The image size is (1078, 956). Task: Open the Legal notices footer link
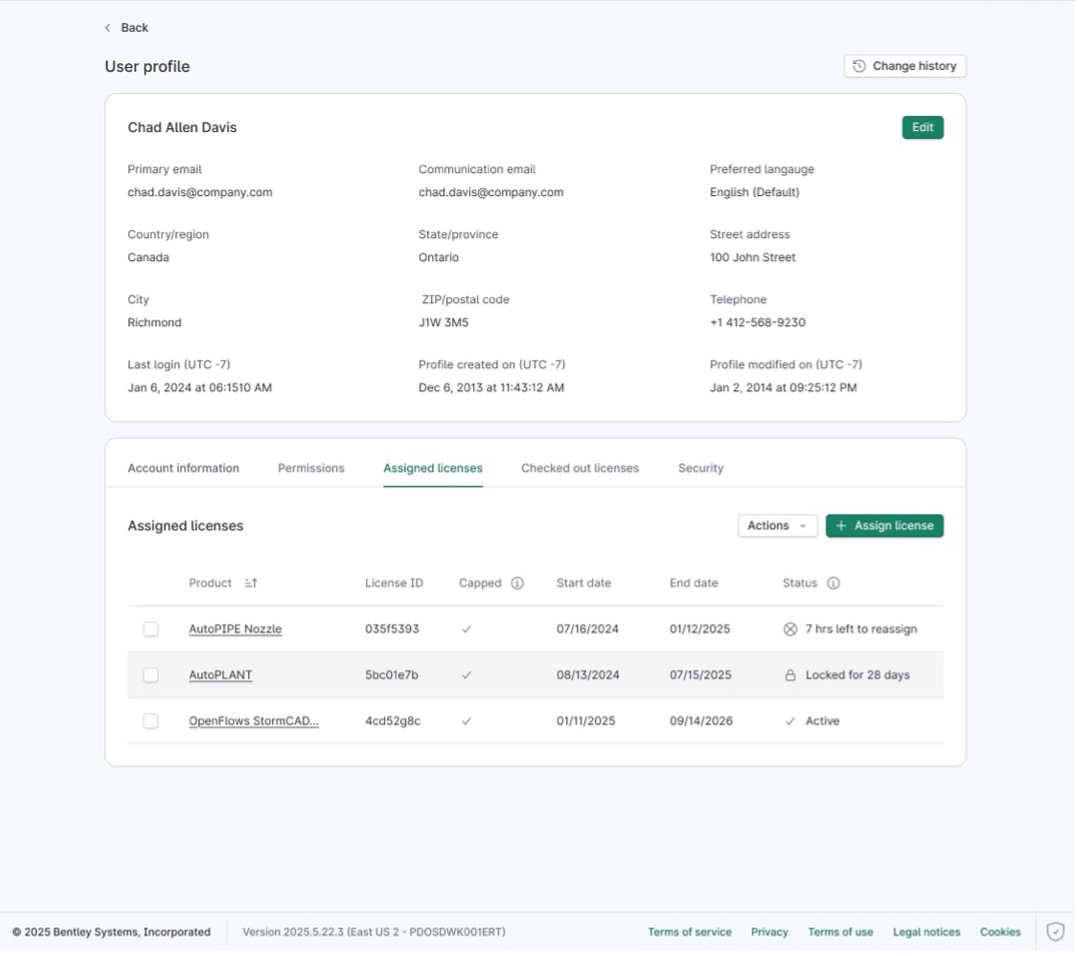(x=926, y=931)
